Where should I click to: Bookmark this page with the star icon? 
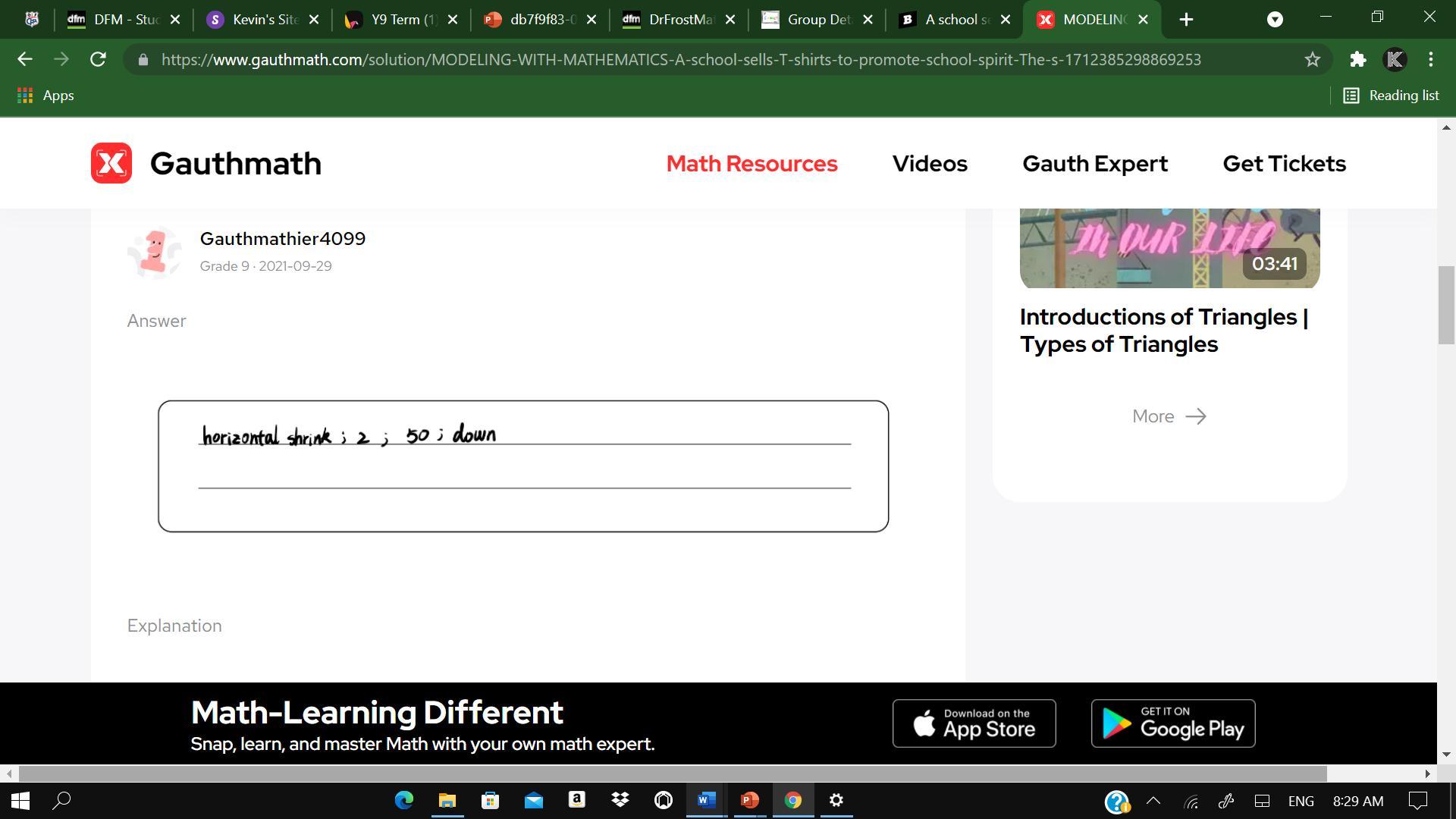tap(1312, 59)
